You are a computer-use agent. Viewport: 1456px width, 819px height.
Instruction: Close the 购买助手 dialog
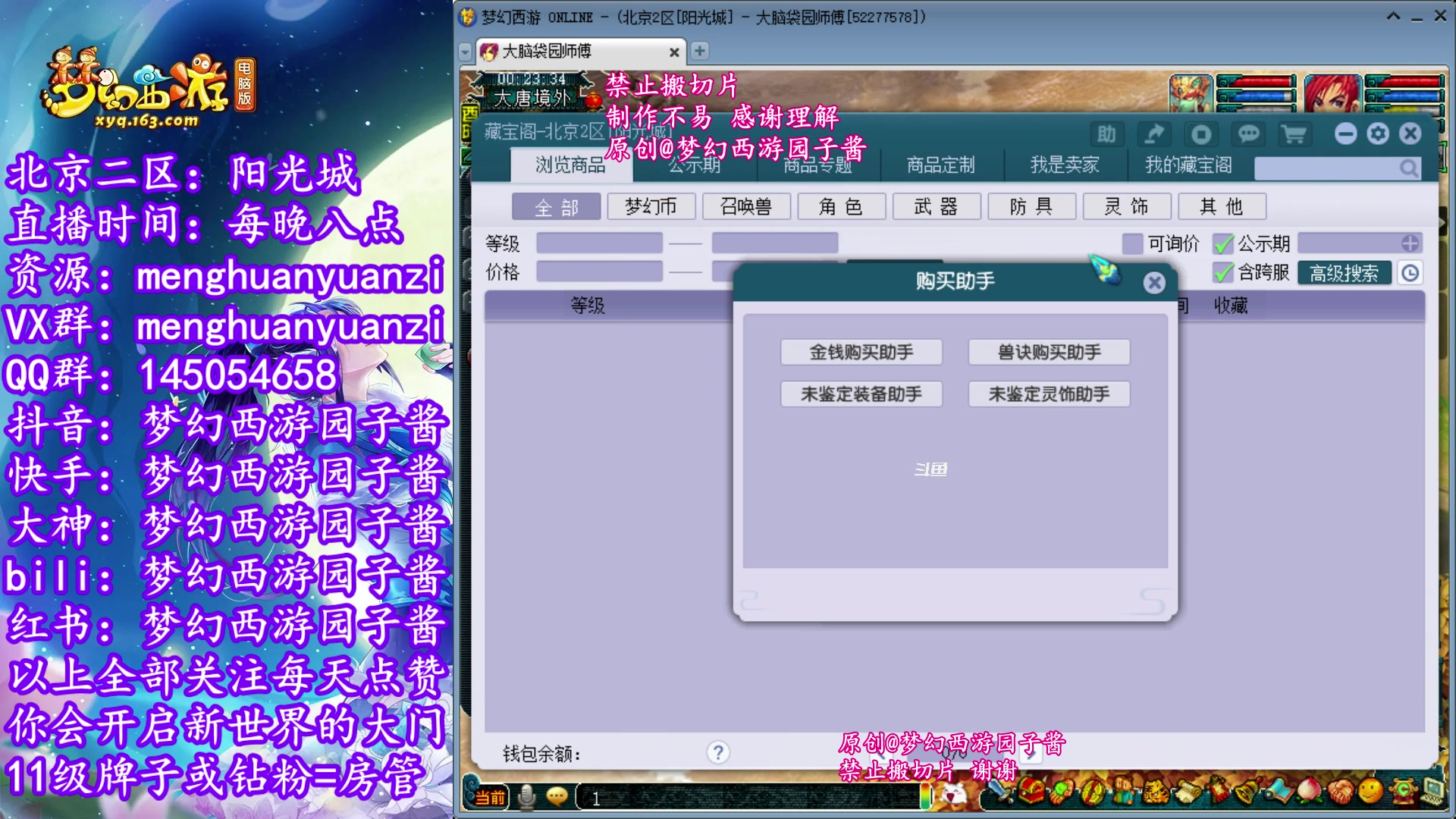pos(1154,283)
